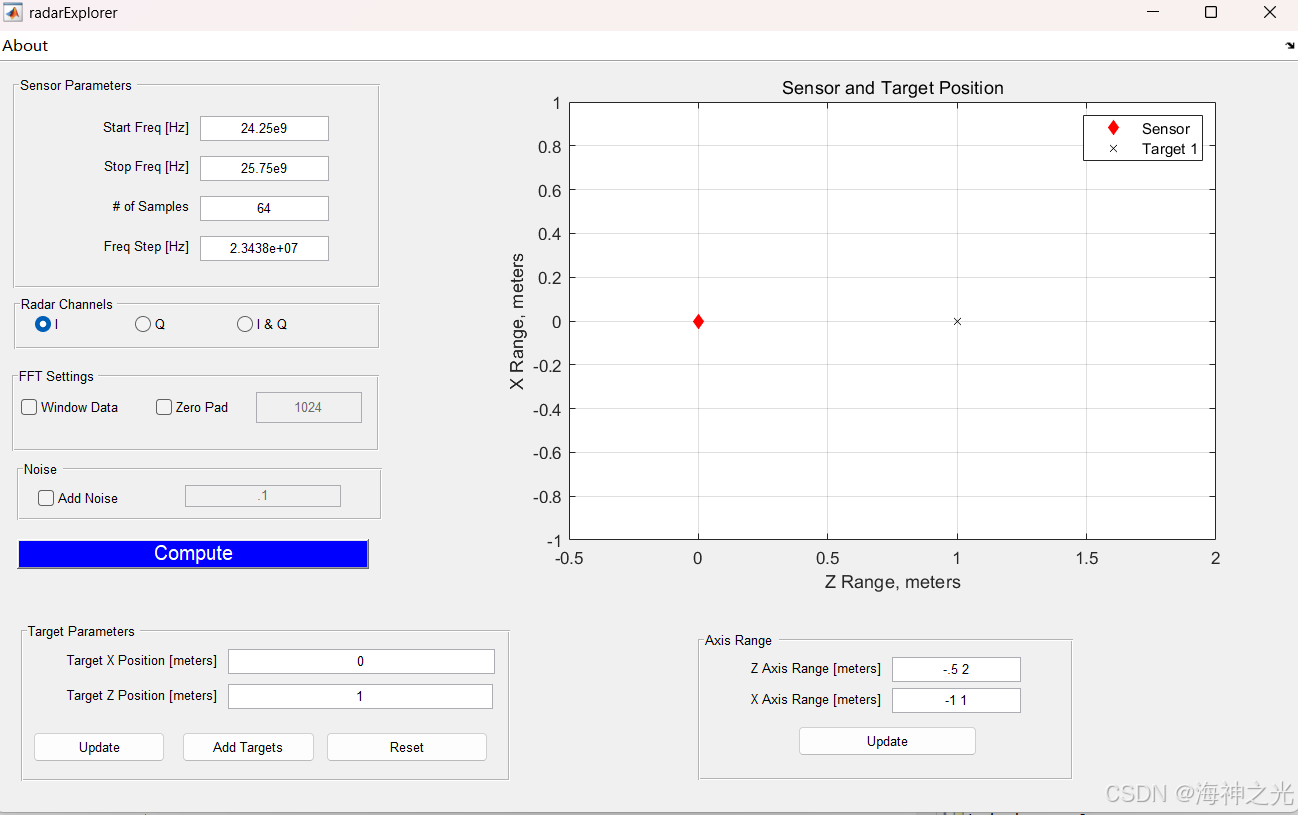The image size is (1298, 815).
Task: Click the X Axis Range input field
Action: [x=956, y=700]
